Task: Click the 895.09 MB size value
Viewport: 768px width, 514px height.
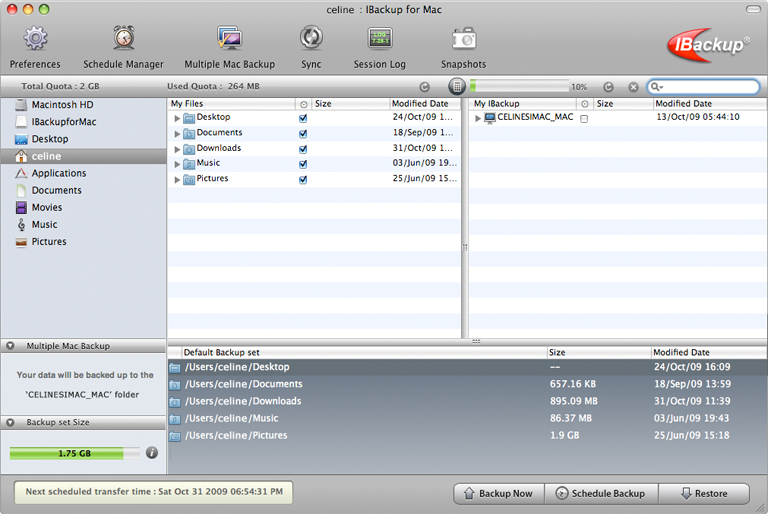Action: tap(574, 401)
